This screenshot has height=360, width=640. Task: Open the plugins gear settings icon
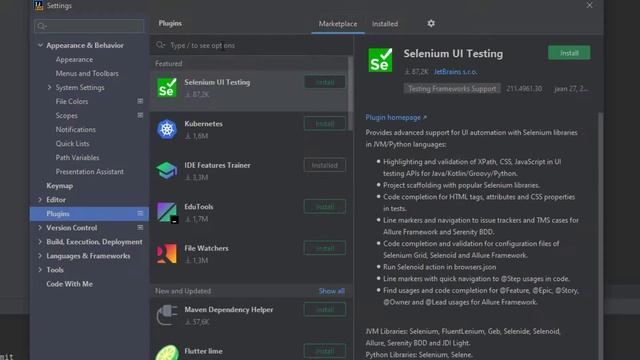pyautogui.click(x=431, y=24)
